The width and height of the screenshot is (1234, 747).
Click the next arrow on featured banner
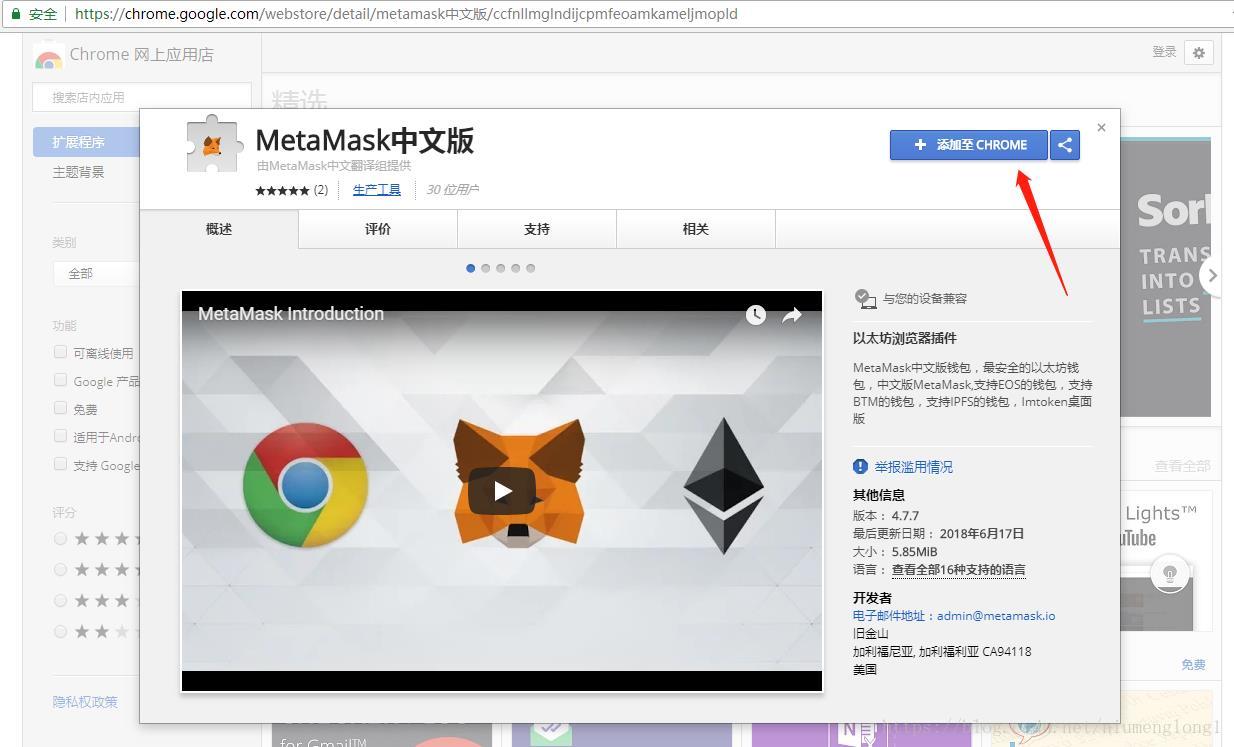pos(1212,276)
